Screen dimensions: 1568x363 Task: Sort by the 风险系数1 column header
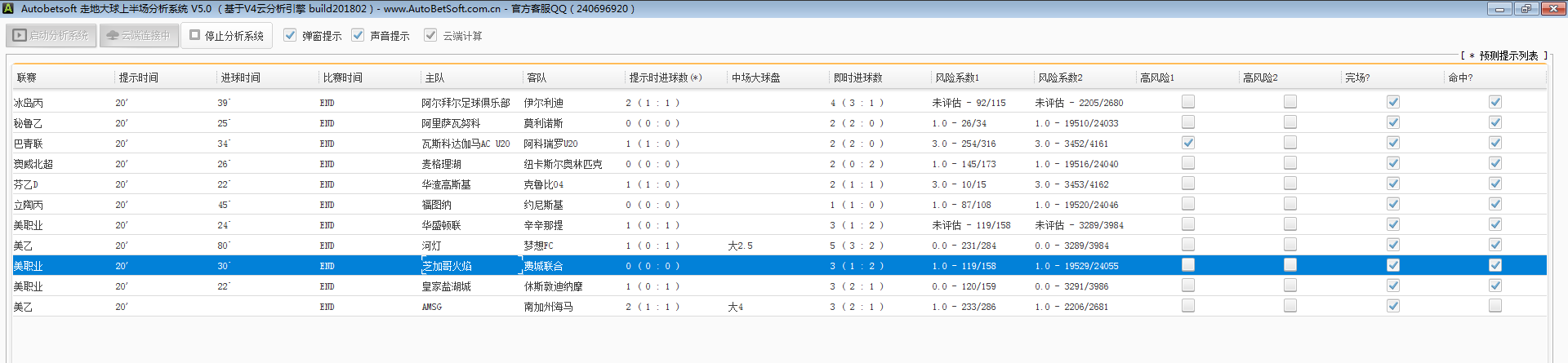[957, 77]
